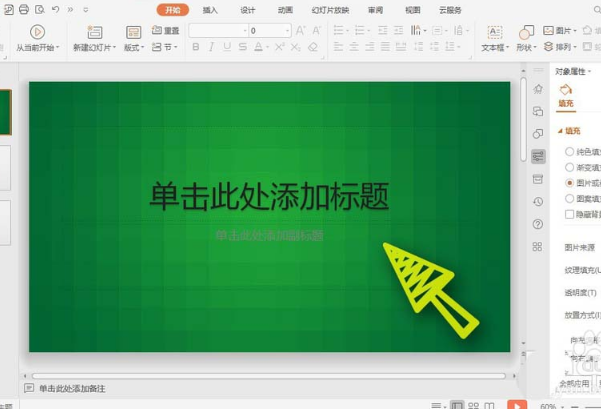Click the bulleted list icon
This screenshot has width=601, height=409.
(338, 30)
